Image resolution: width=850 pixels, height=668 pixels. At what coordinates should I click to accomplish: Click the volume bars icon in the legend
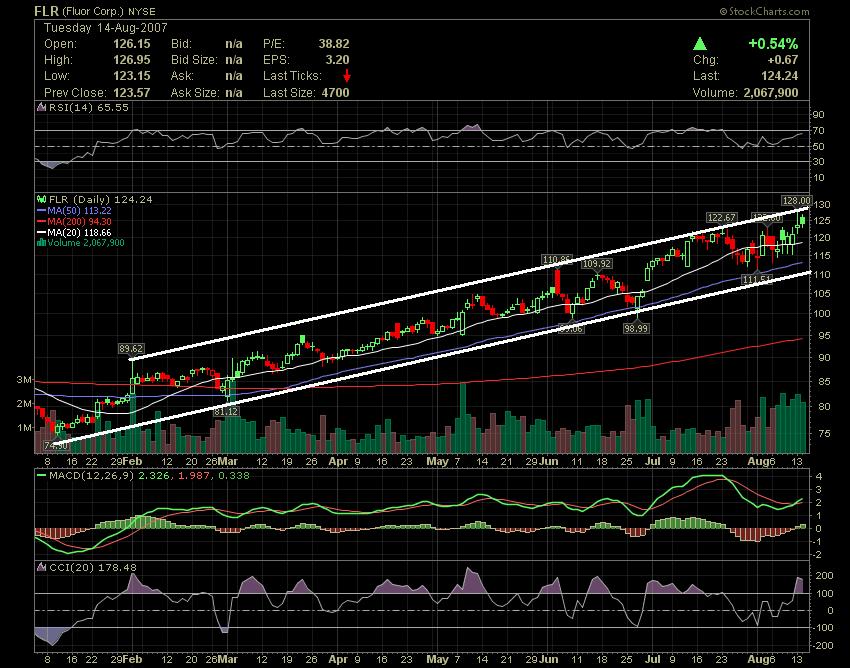pos(41,243)
